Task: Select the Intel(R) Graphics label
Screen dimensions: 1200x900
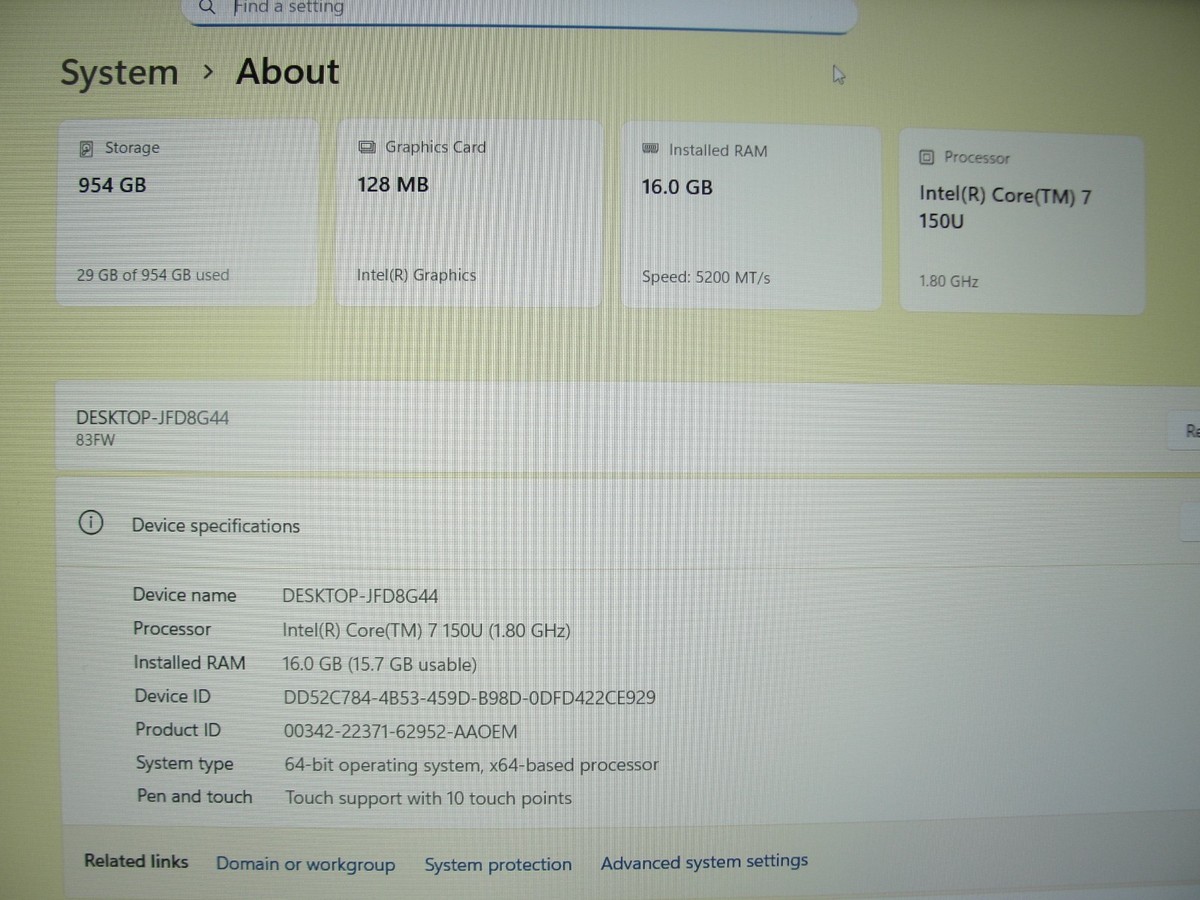Action: [x=416, y=275]
